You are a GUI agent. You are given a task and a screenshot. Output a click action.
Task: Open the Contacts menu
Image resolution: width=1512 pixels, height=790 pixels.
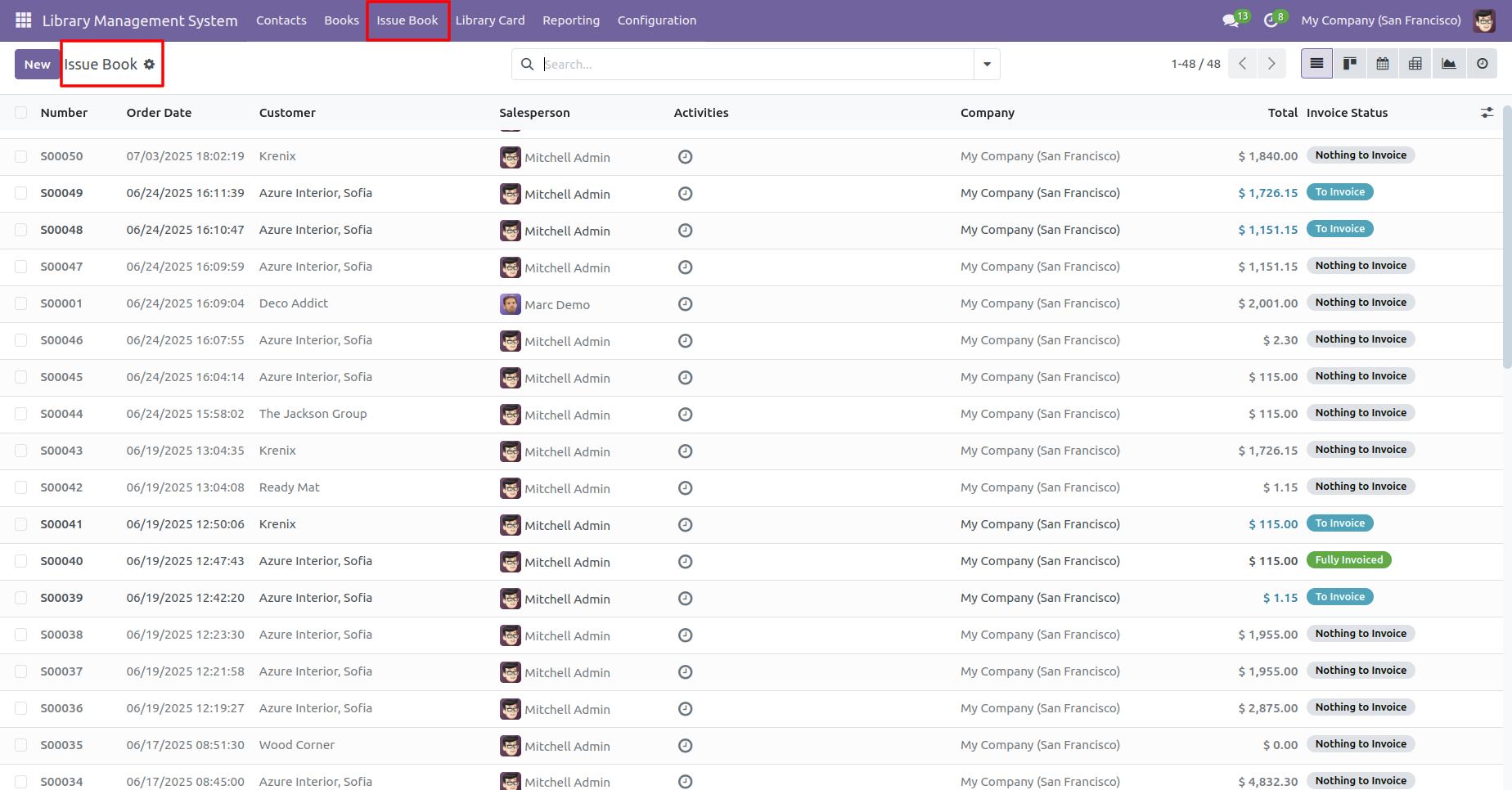point(281,20)
